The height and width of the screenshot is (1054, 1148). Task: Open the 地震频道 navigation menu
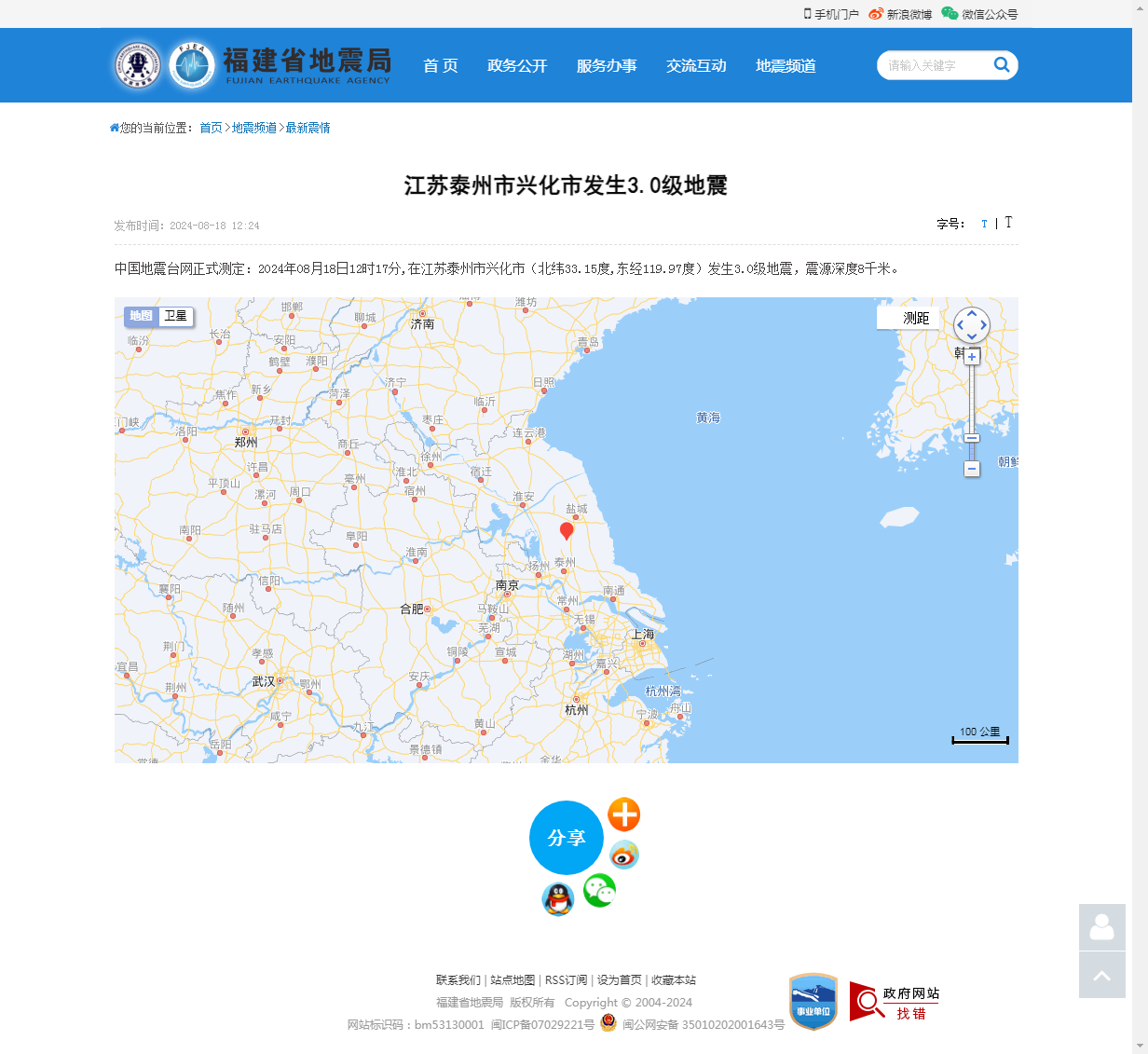pyautogui.click(x=785, y=65)
